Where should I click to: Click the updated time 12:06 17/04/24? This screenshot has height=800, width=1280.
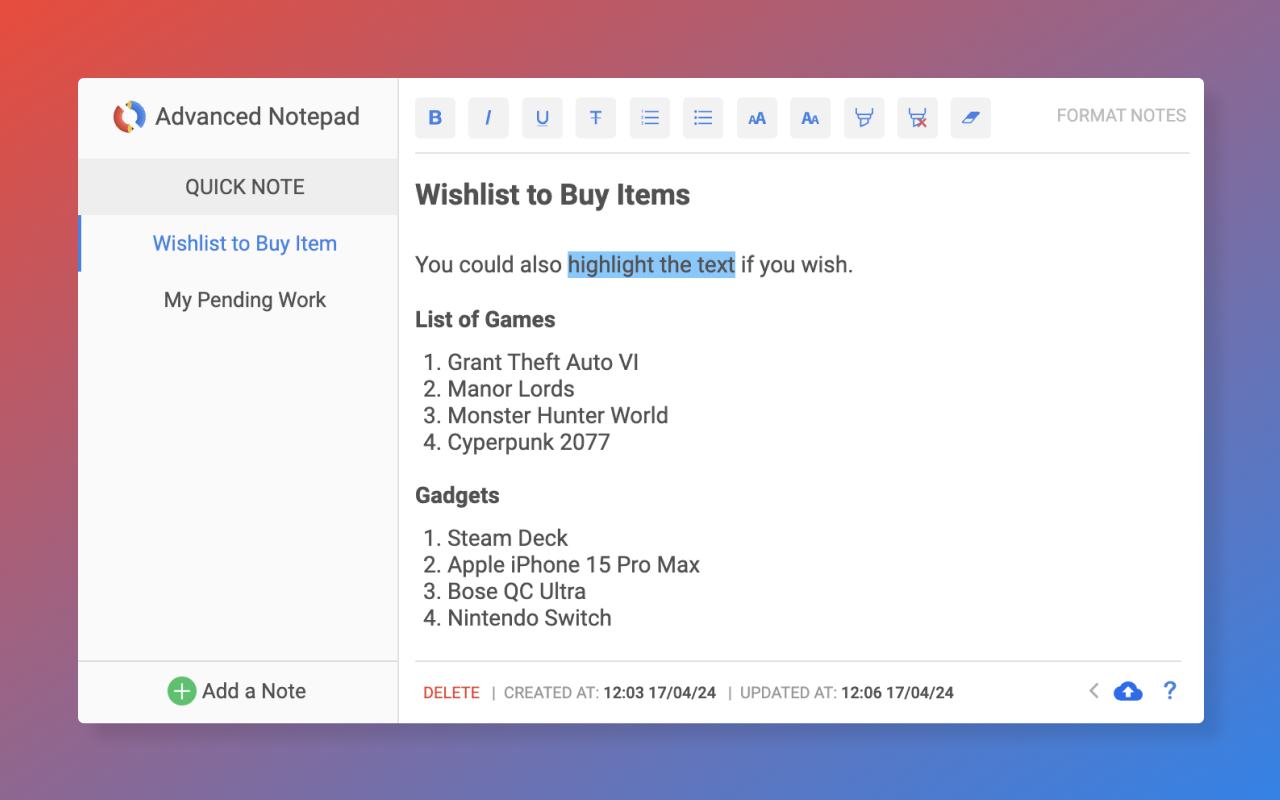coord(897,693)
